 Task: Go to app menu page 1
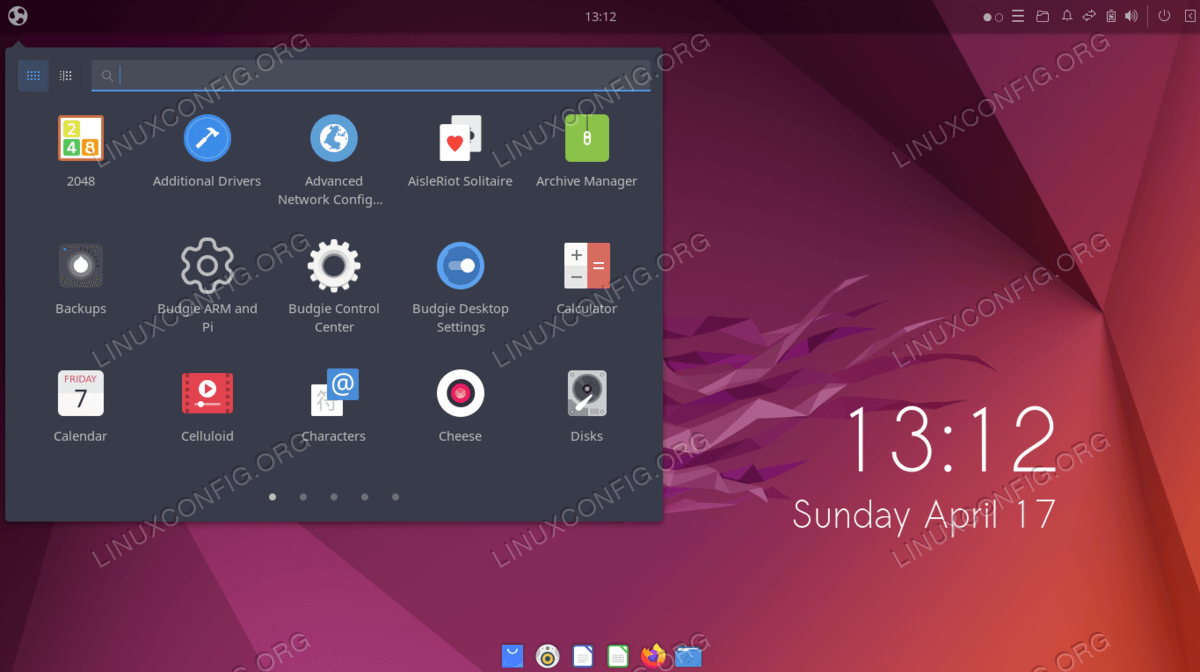(x=272, y=496)
